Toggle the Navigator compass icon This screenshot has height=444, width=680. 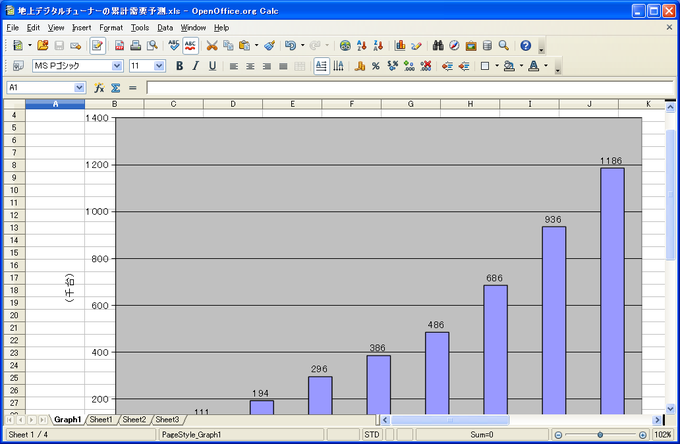[454, 45]
